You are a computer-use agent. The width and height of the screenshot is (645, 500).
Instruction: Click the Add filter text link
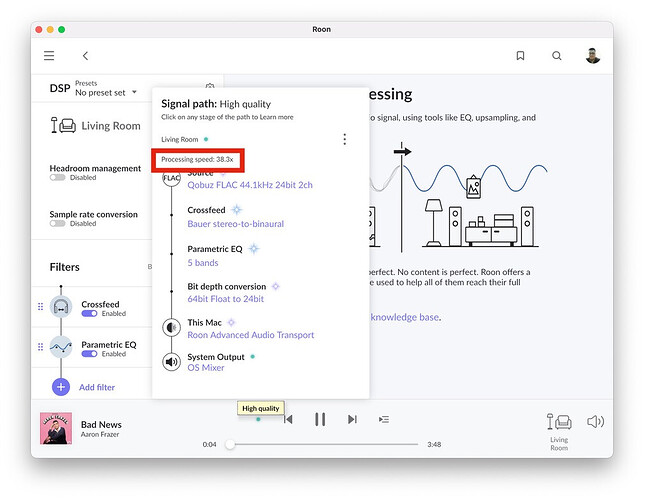tap(97, 387)
